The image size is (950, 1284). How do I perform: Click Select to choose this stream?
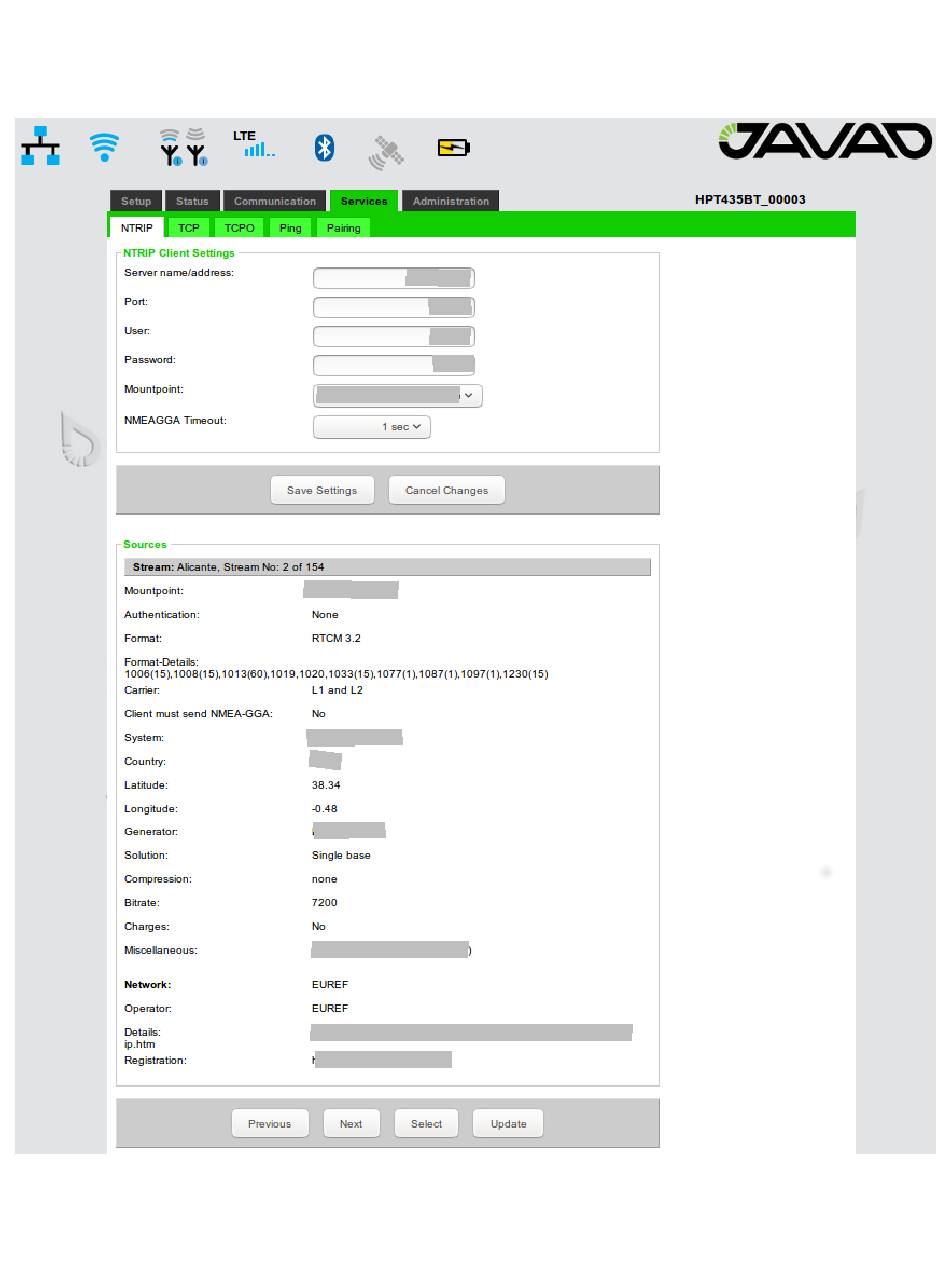426,1124
